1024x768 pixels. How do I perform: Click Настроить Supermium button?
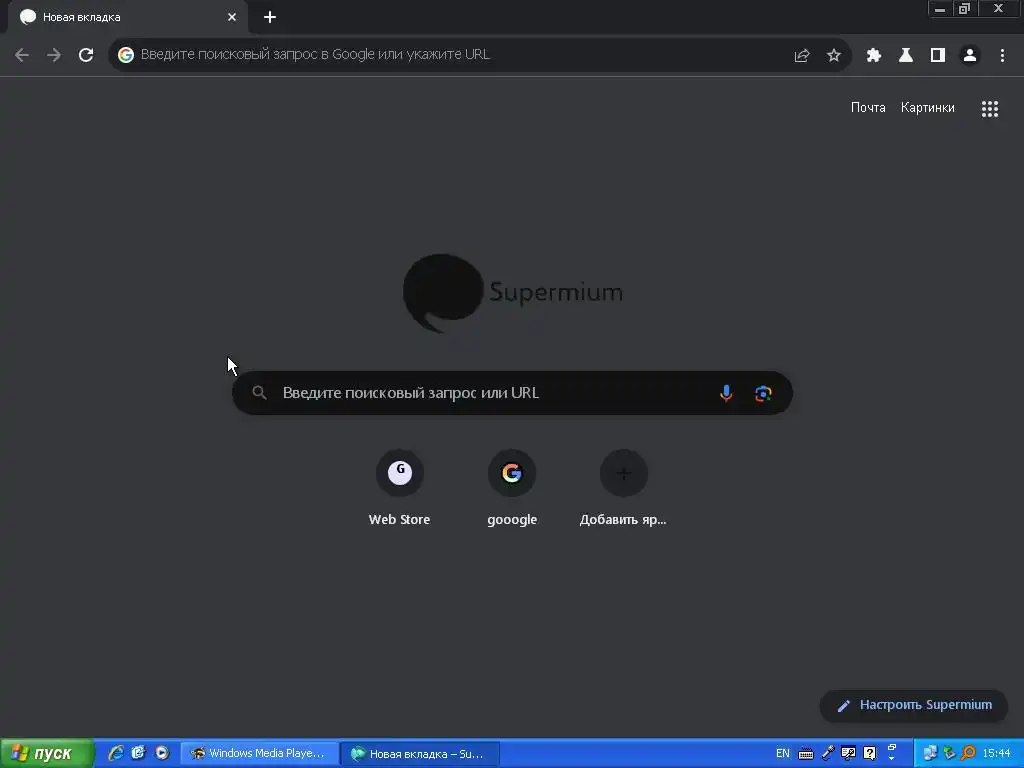click(914, 705)
